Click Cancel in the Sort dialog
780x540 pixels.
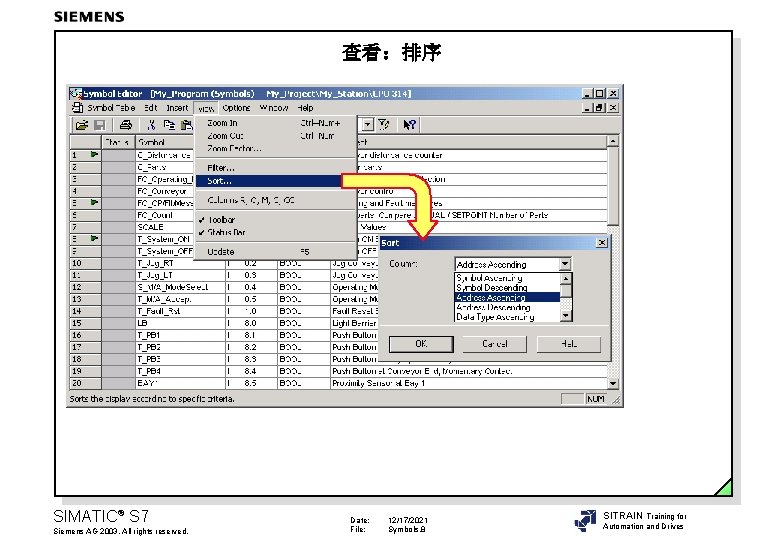(x=494, y=344)
